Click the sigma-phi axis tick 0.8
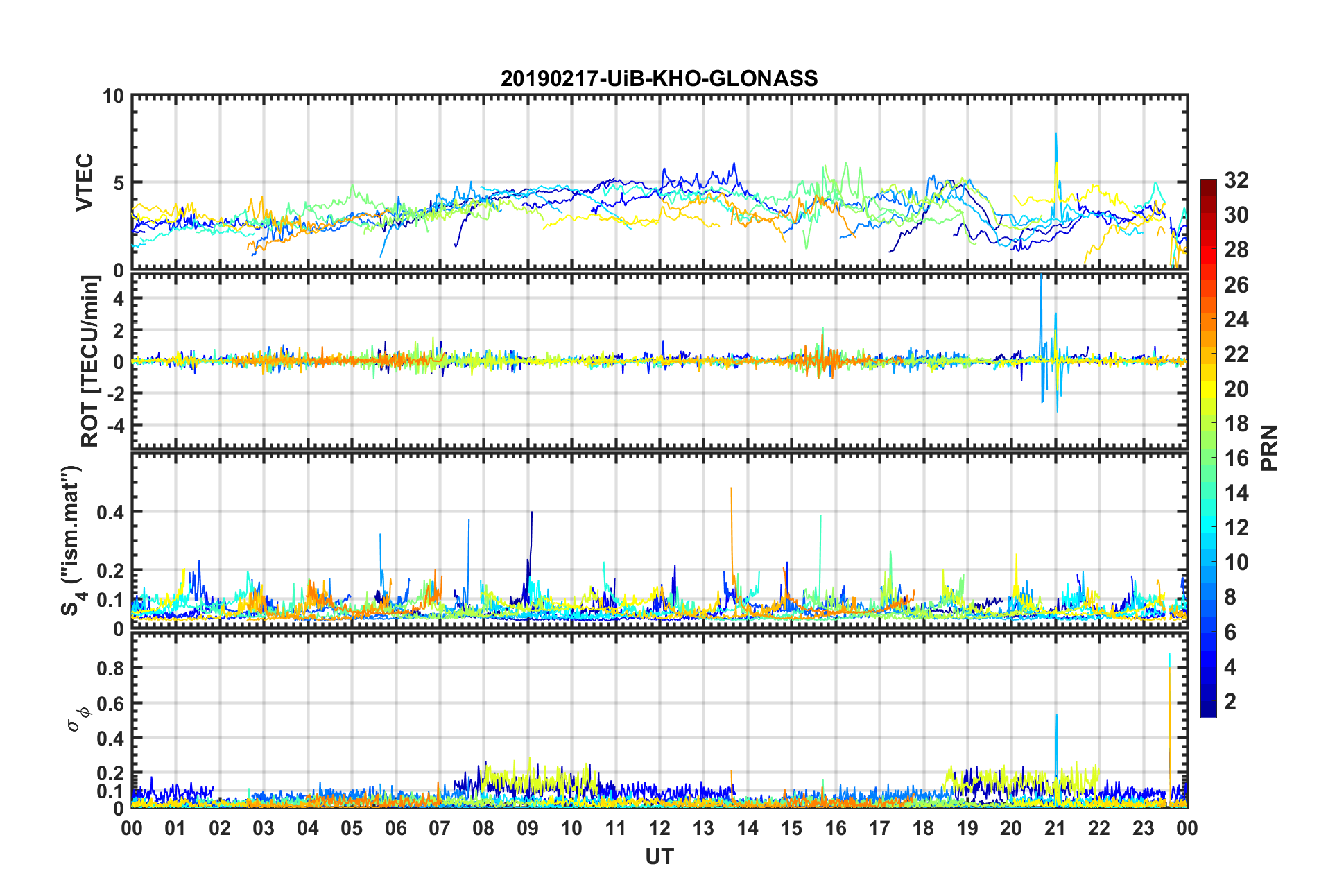Viewport: 1319px width, 896px height. point(109,668)
